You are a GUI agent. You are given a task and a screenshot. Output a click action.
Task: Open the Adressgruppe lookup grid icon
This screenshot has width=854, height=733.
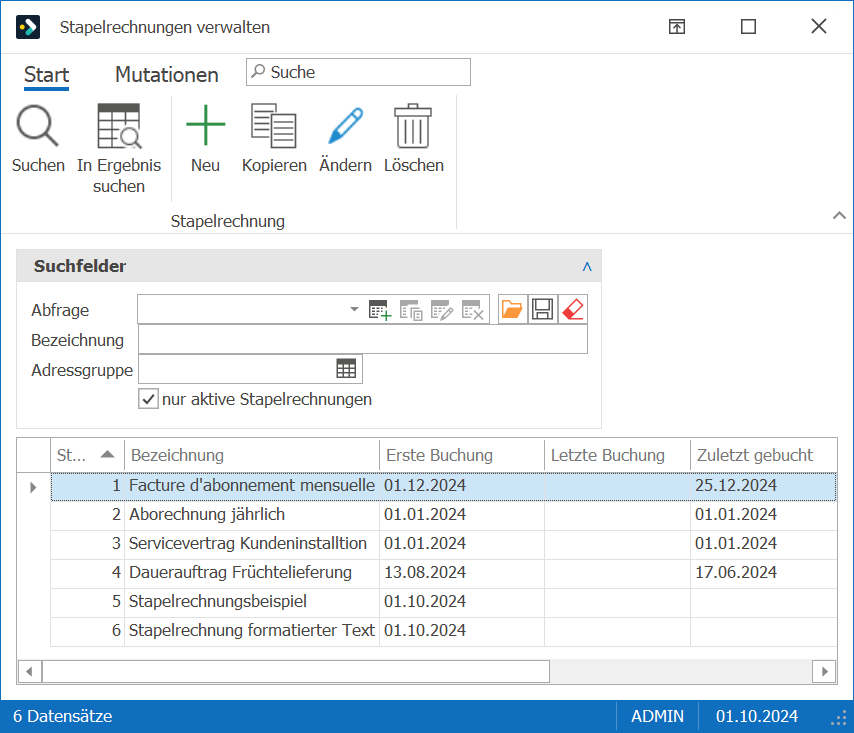pos(346,369)
